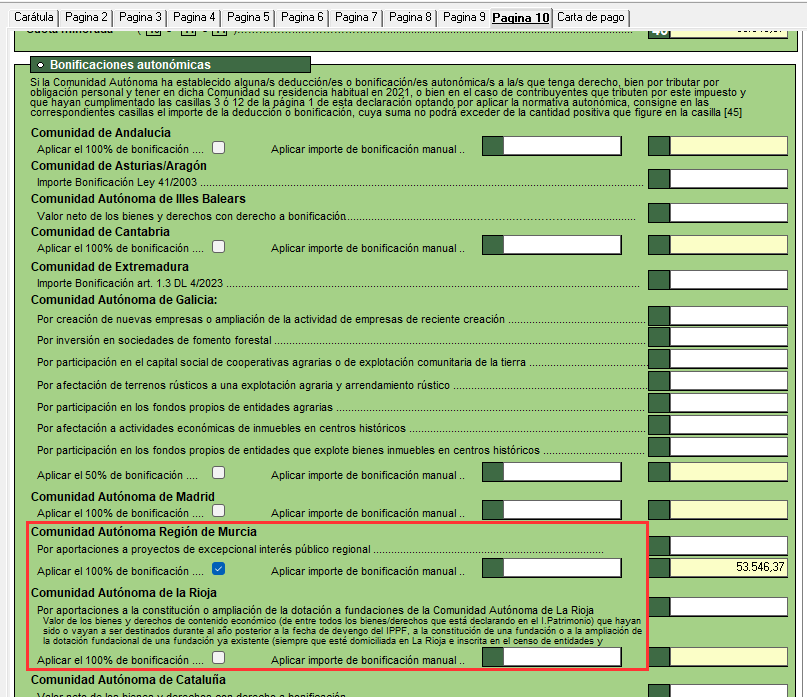
Task: Enable La Rioja 100% bonificación checkbox
Action: (x=218, y=659)
